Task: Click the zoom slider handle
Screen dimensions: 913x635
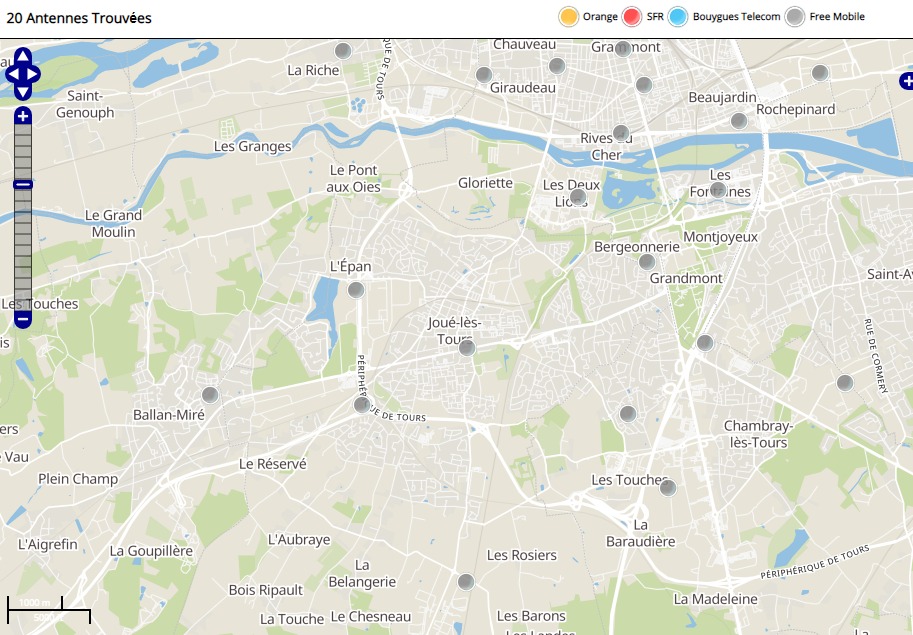Action: pyautogui.click(x=22, y=184)
